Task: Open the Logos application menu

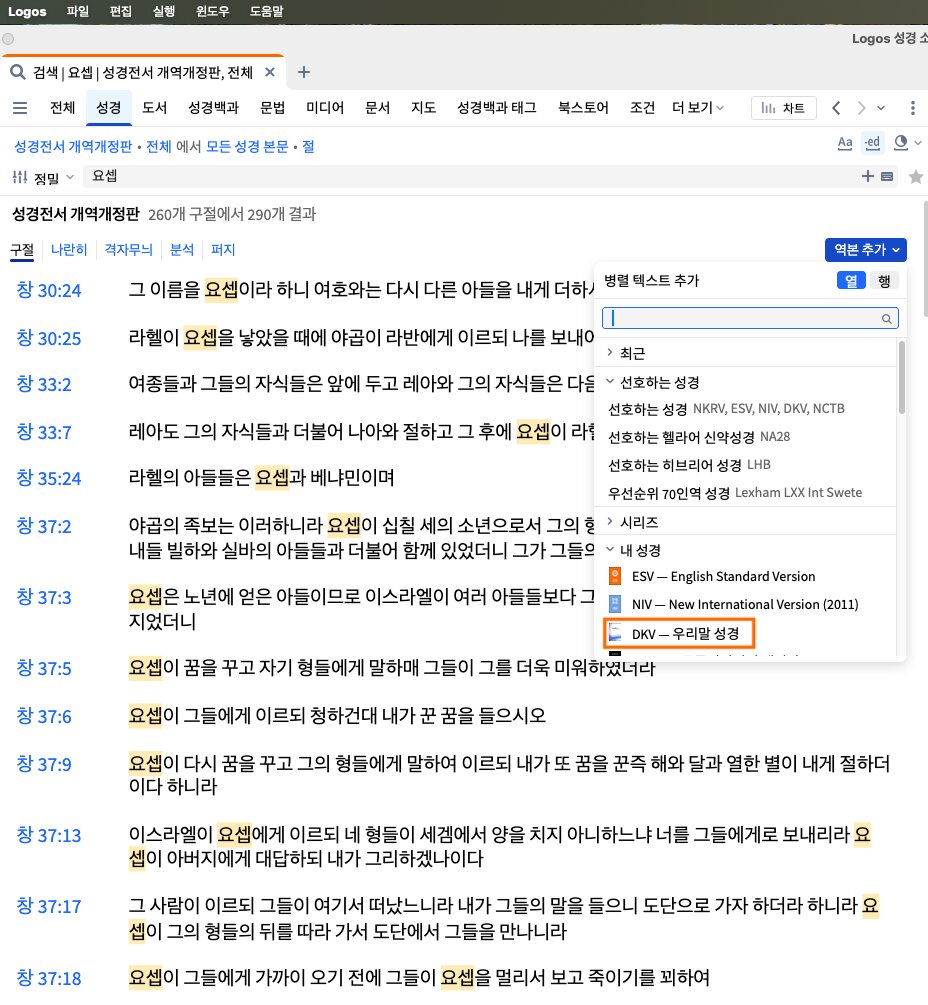Action: click(x=27, y=12)
